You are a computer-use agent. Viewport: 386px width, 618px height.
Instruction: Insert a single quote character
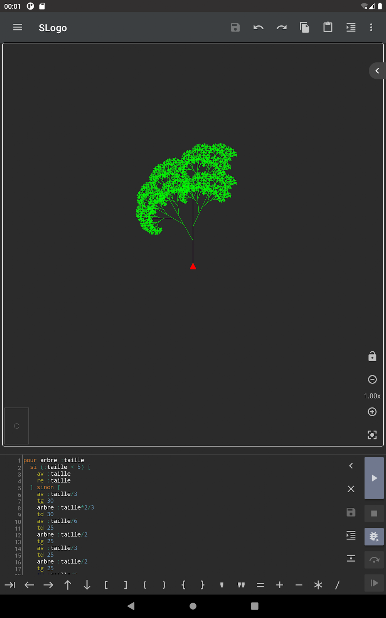pyautogui.click(x=222, y=585)
